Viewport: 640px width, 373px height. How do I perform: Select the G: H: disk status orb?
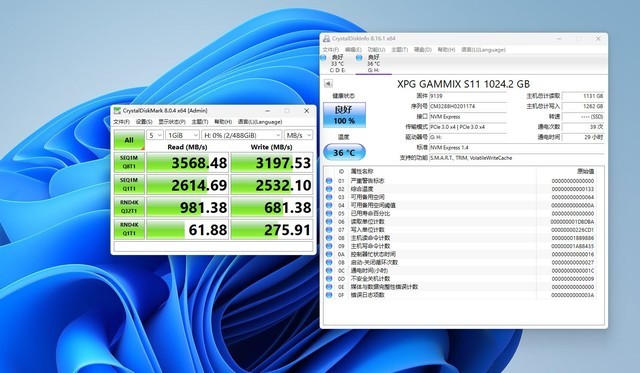click(359, 58)
